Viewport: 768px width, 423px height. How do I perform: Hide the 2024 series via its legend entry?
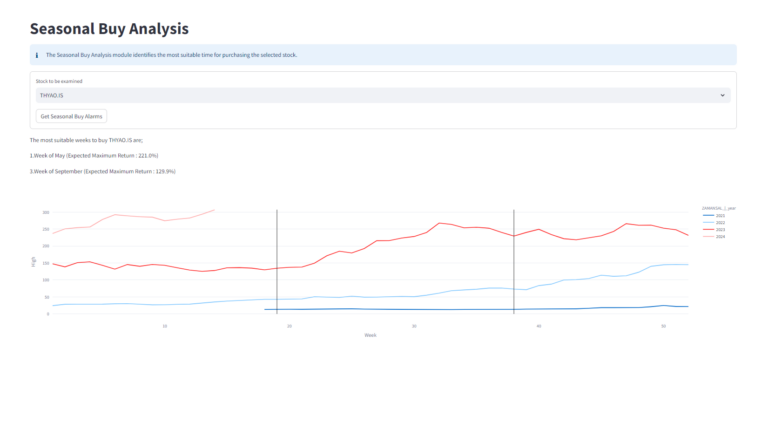719,236
